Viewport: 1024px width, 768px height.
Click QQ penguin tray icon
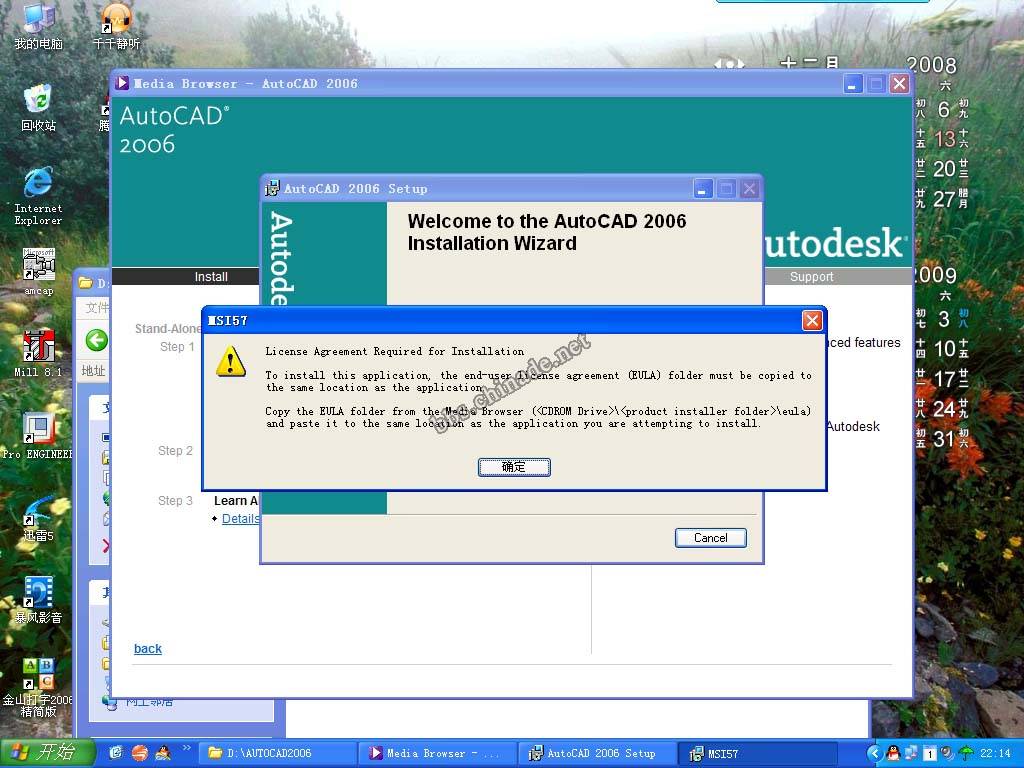click(x=893, y=754)
